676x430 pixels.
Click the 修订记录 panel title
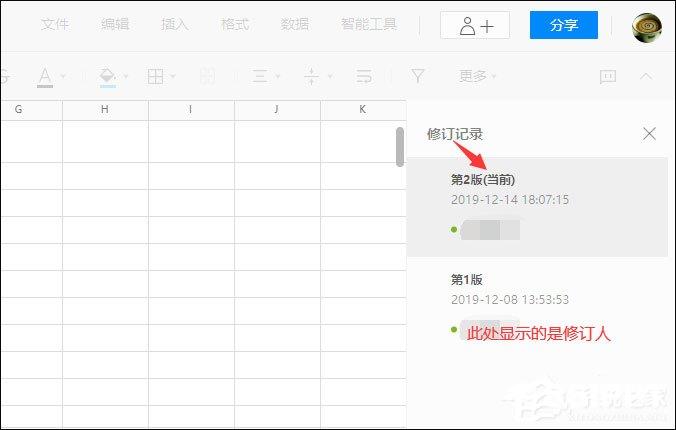[x=455, y=134]
